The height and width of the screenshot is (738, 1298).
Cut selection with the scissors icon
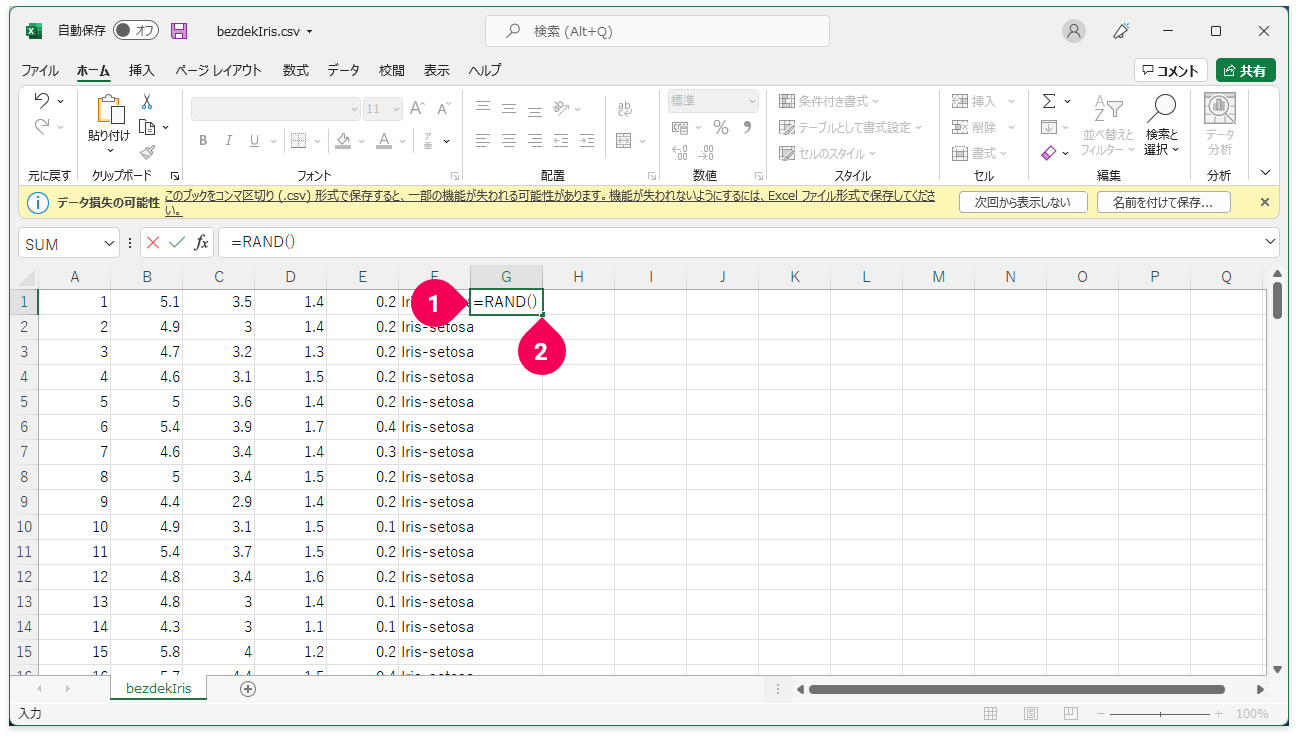point(147,101)
